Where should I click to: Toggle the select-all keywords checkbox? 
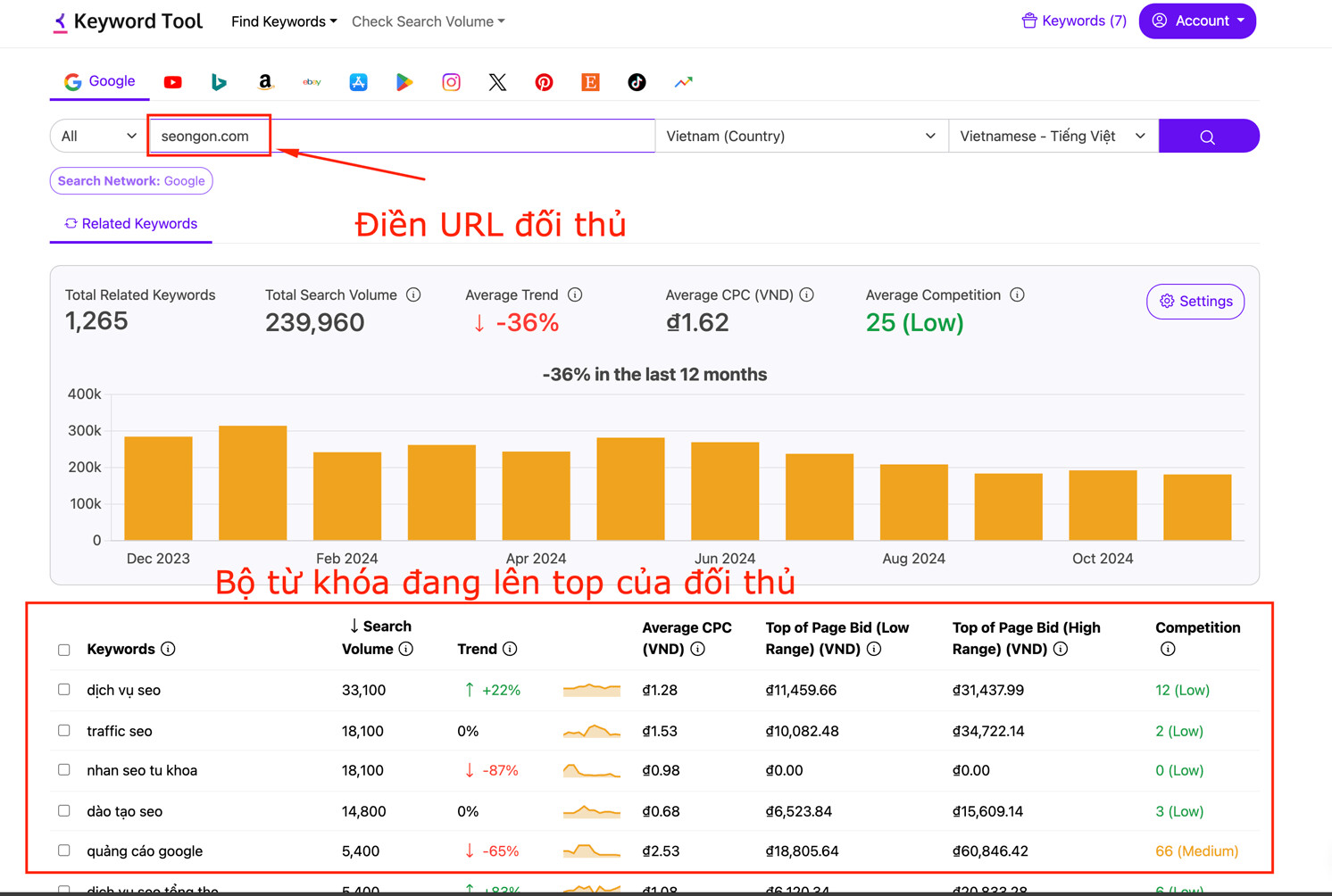pyautogui.click(x=64, y=650)
